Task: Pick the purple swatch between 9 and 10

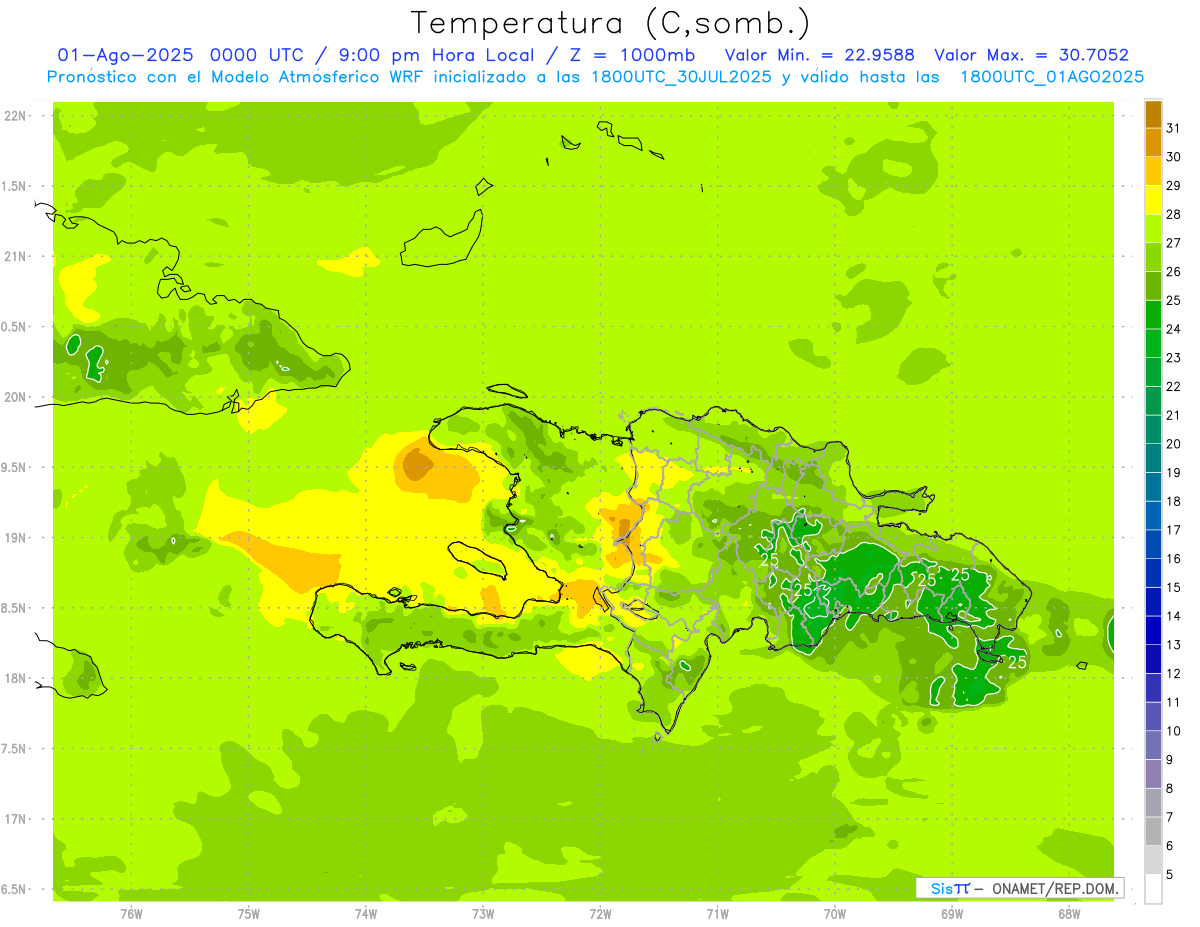Action: [x=1153, y=745]
